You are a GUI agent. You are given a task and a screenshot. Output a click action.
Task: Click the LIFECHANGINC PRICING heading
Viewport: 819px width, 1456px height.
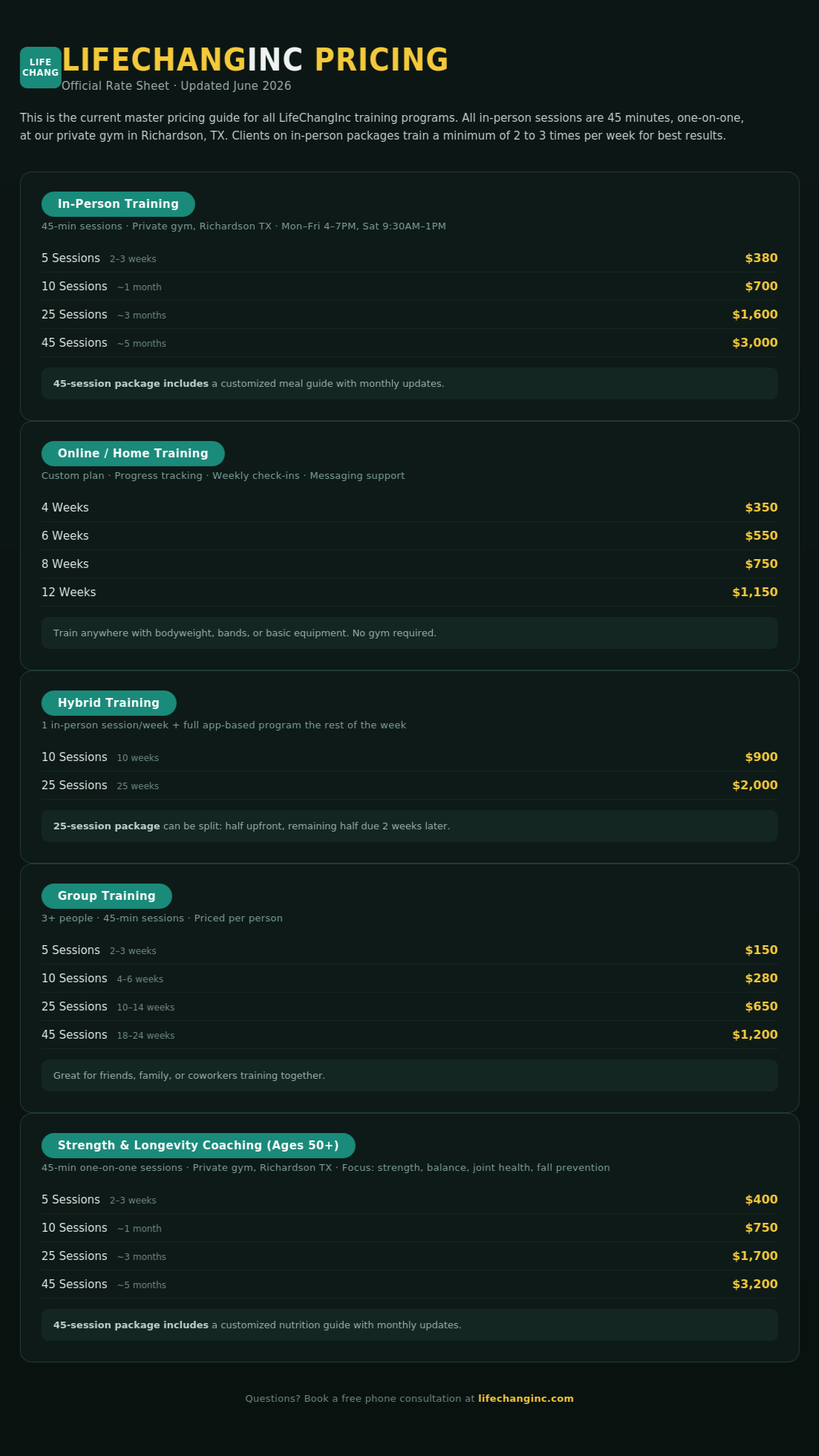click(x=255, y=60)
